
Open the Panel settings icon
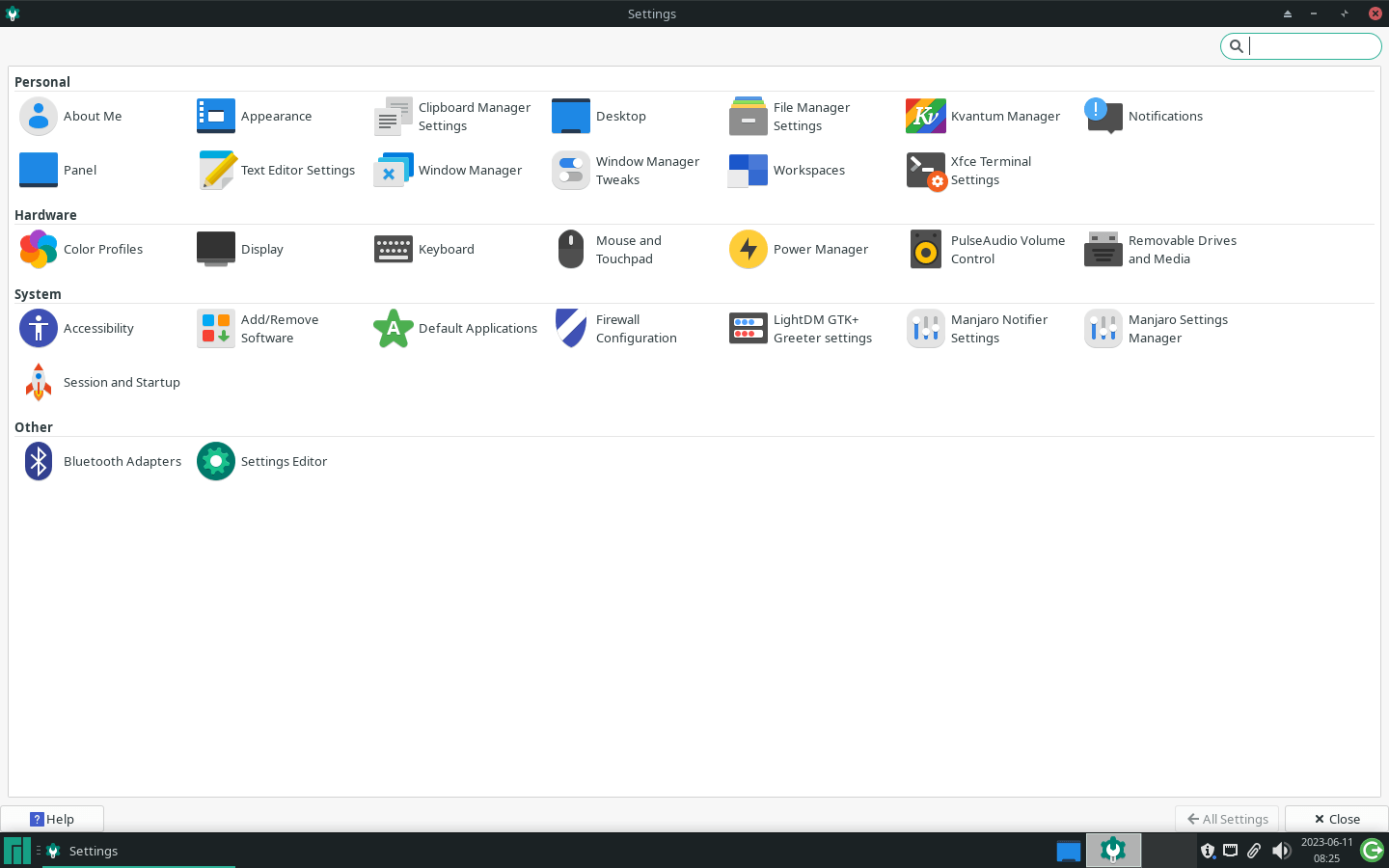tap(39, 171)
